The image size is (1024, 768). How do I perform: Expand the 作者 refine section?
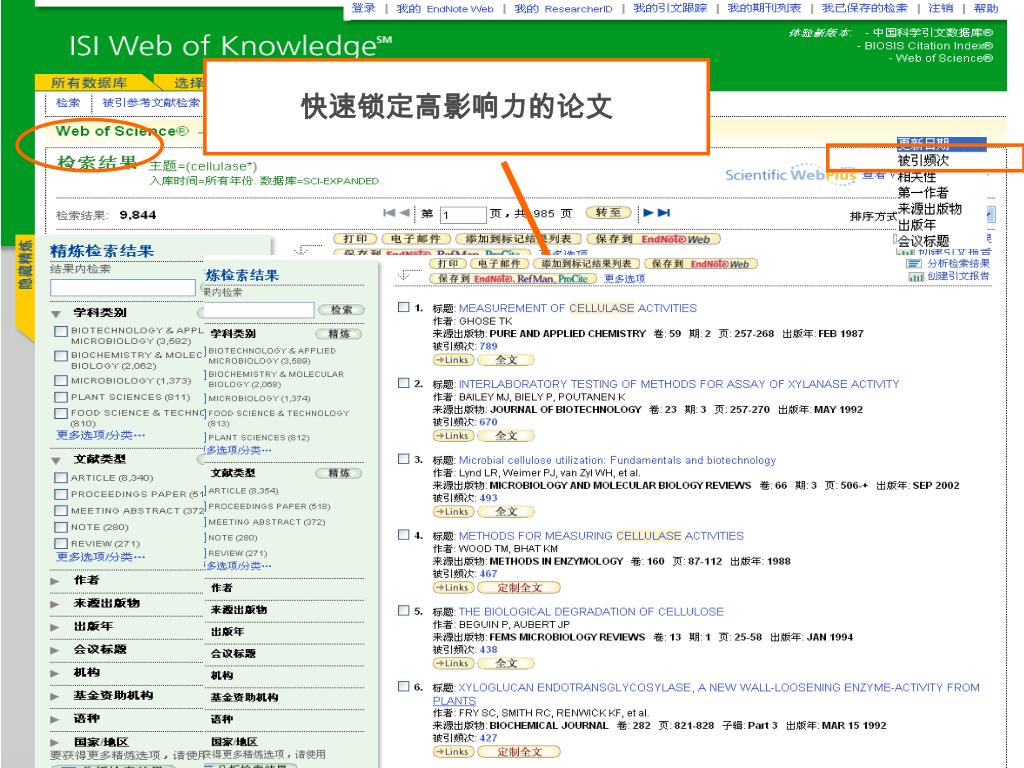55,581
